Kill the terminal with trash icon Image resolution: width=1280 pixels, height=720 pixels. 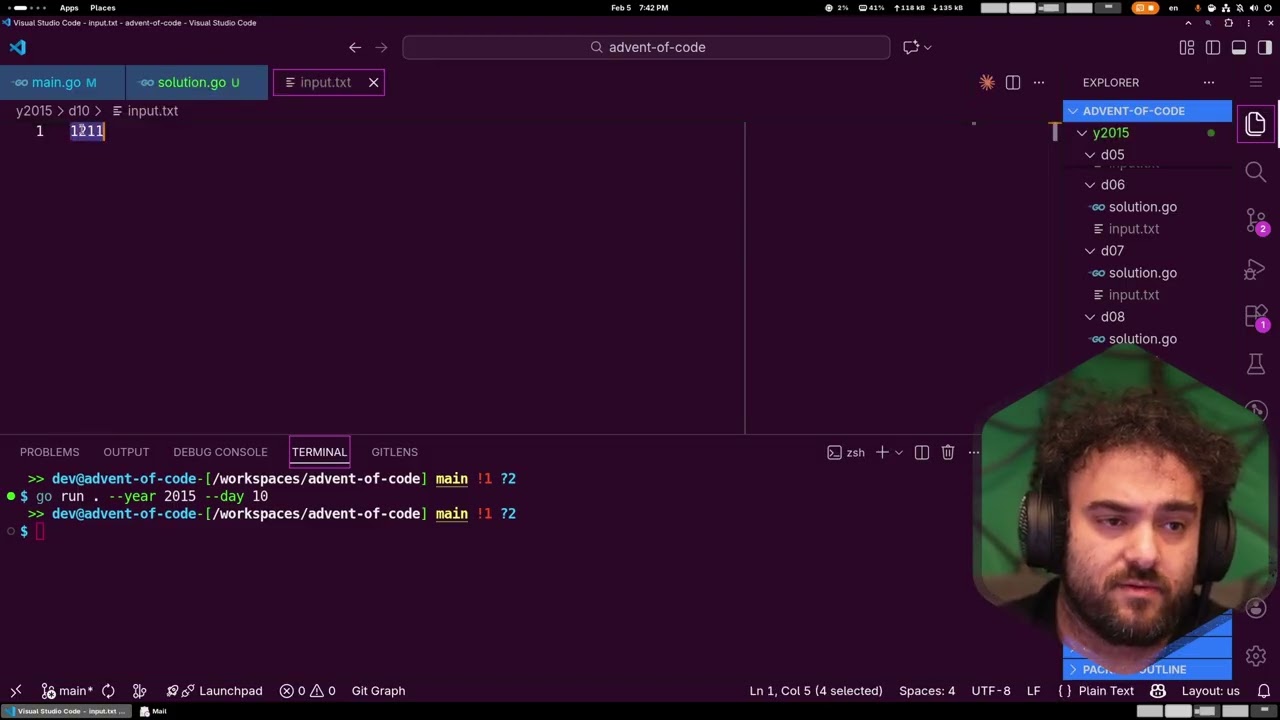coord(948,453)
